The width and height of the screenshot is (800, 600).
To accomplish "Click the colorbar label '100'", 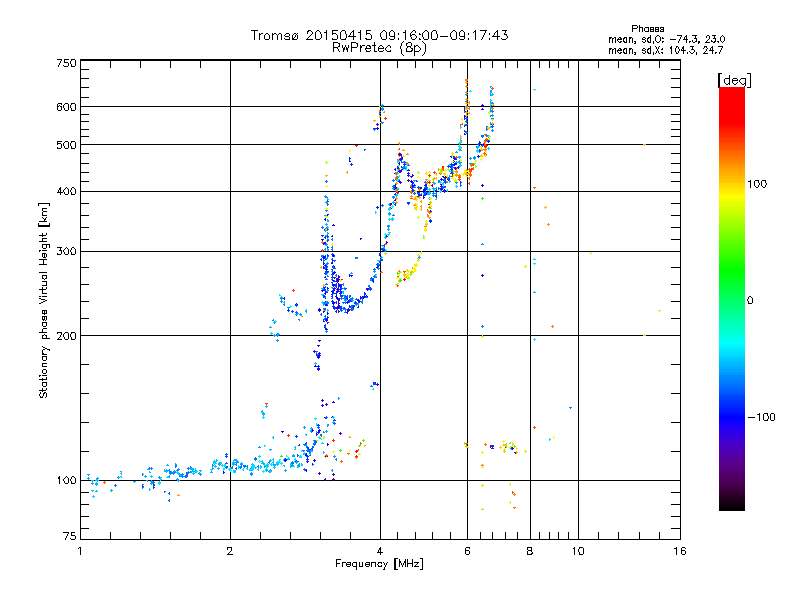I will click(x=757, y=184).
